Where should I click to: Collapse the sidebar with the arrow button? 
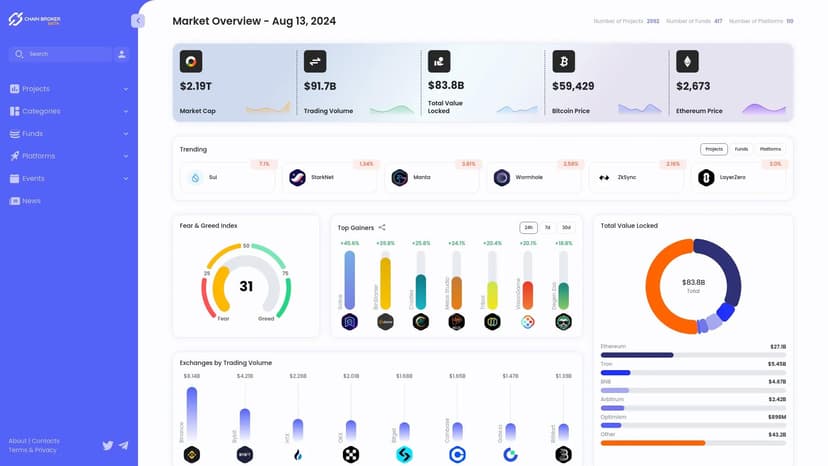138,21
